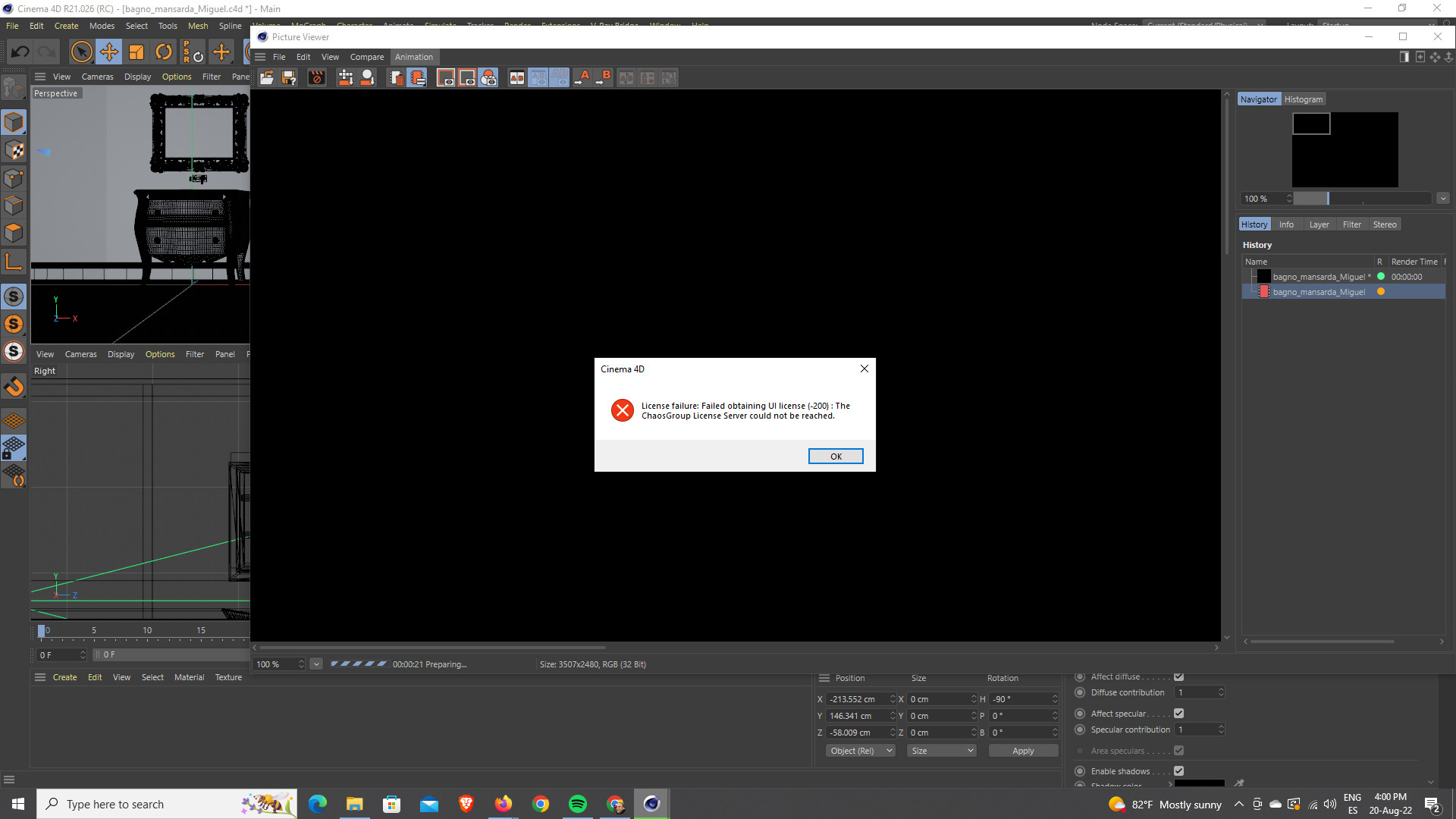This screenshot has width=1456, height=819.
Task: Click the Affect specular radio marker
Action: [x=1080, y=714]
